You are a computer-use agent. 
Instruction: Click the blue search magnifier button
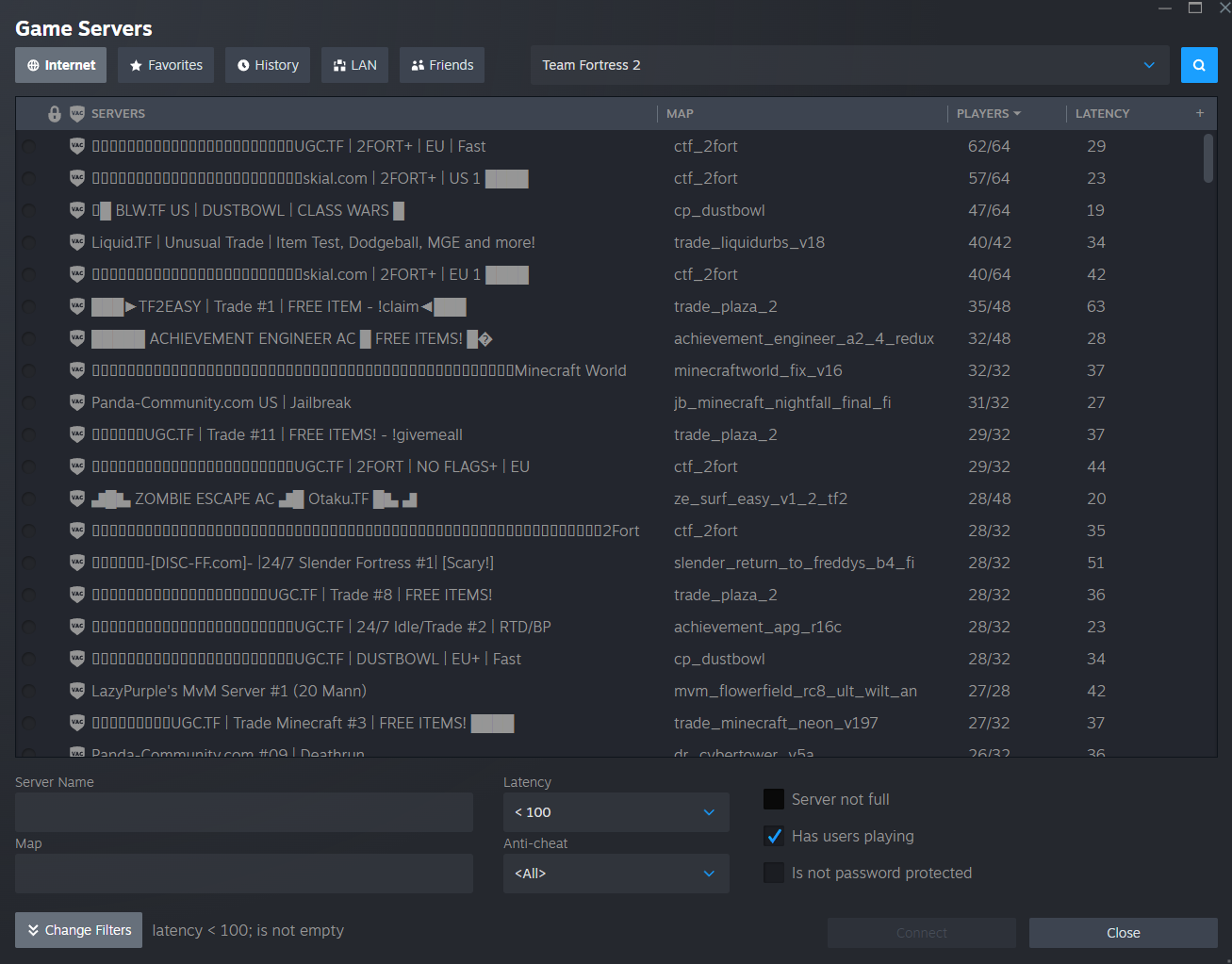(1199, 65)
